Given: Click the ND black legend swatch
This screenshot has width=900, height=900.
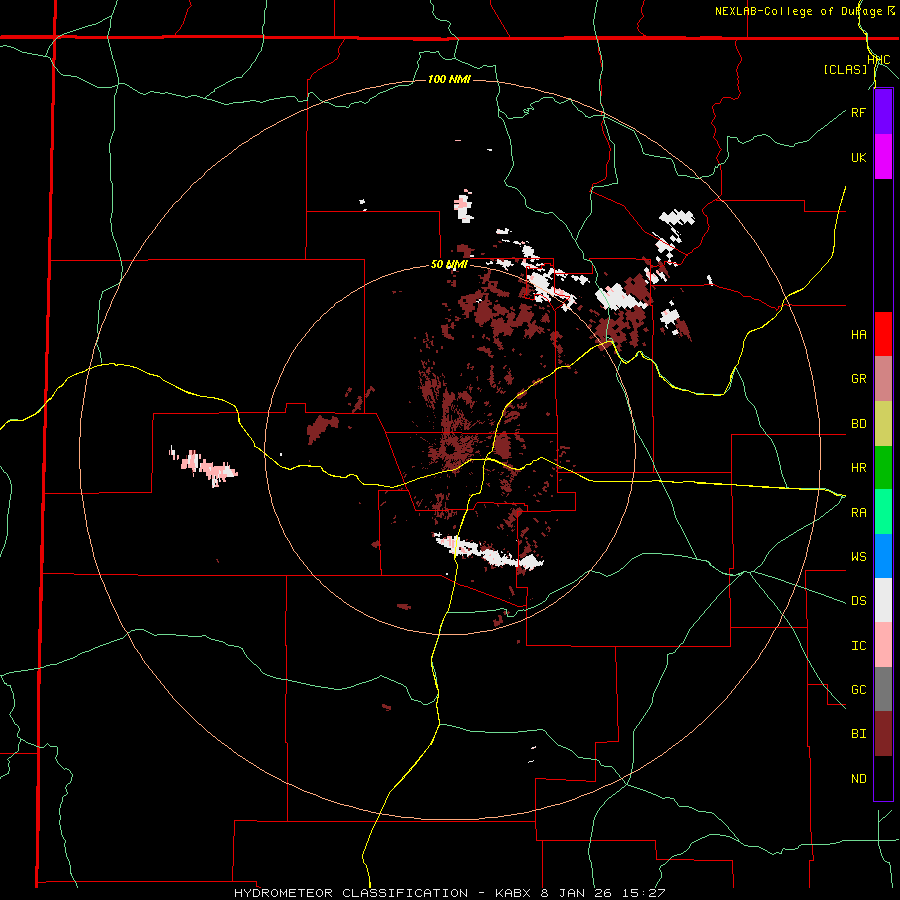Looking at the screenshot, I should [883, 778].
